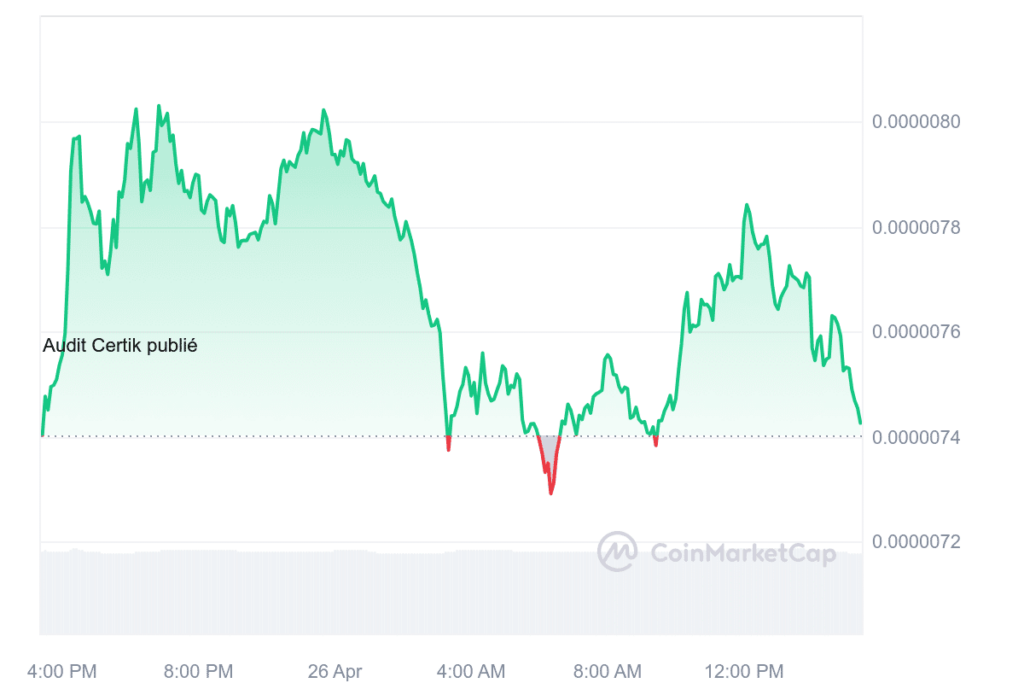The width and height of the screenshot is (1024, 683).
Task: Click the CoinMarketCap logo icon
Action: (617, 551)
